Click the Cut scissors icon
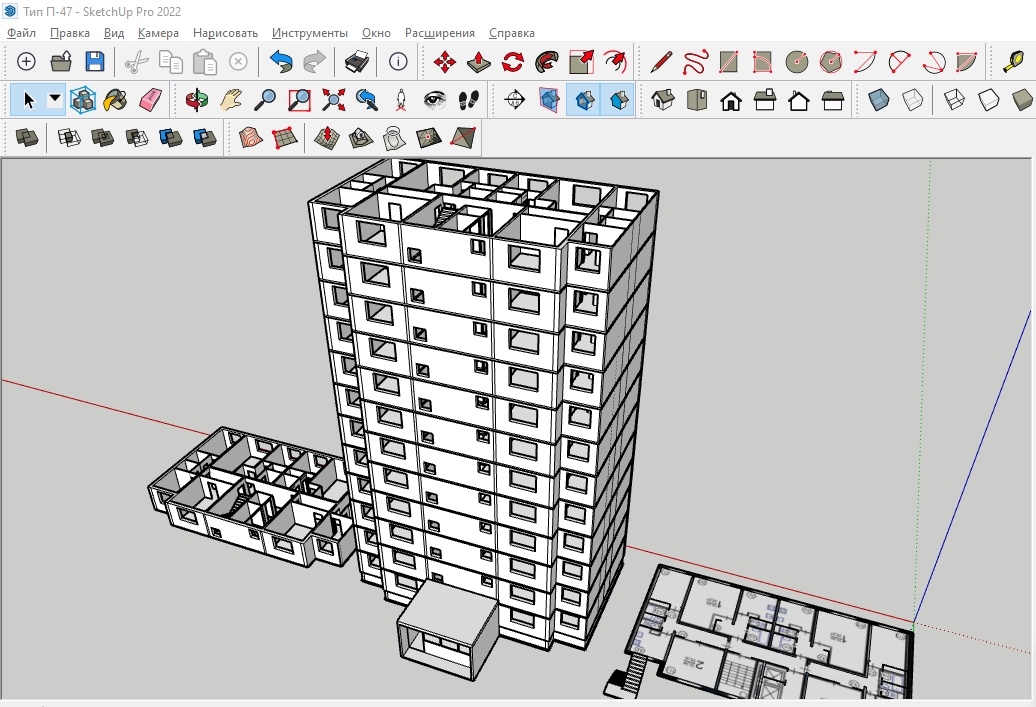The height and width of the screenshot is (707, 1036). (137, 62)
